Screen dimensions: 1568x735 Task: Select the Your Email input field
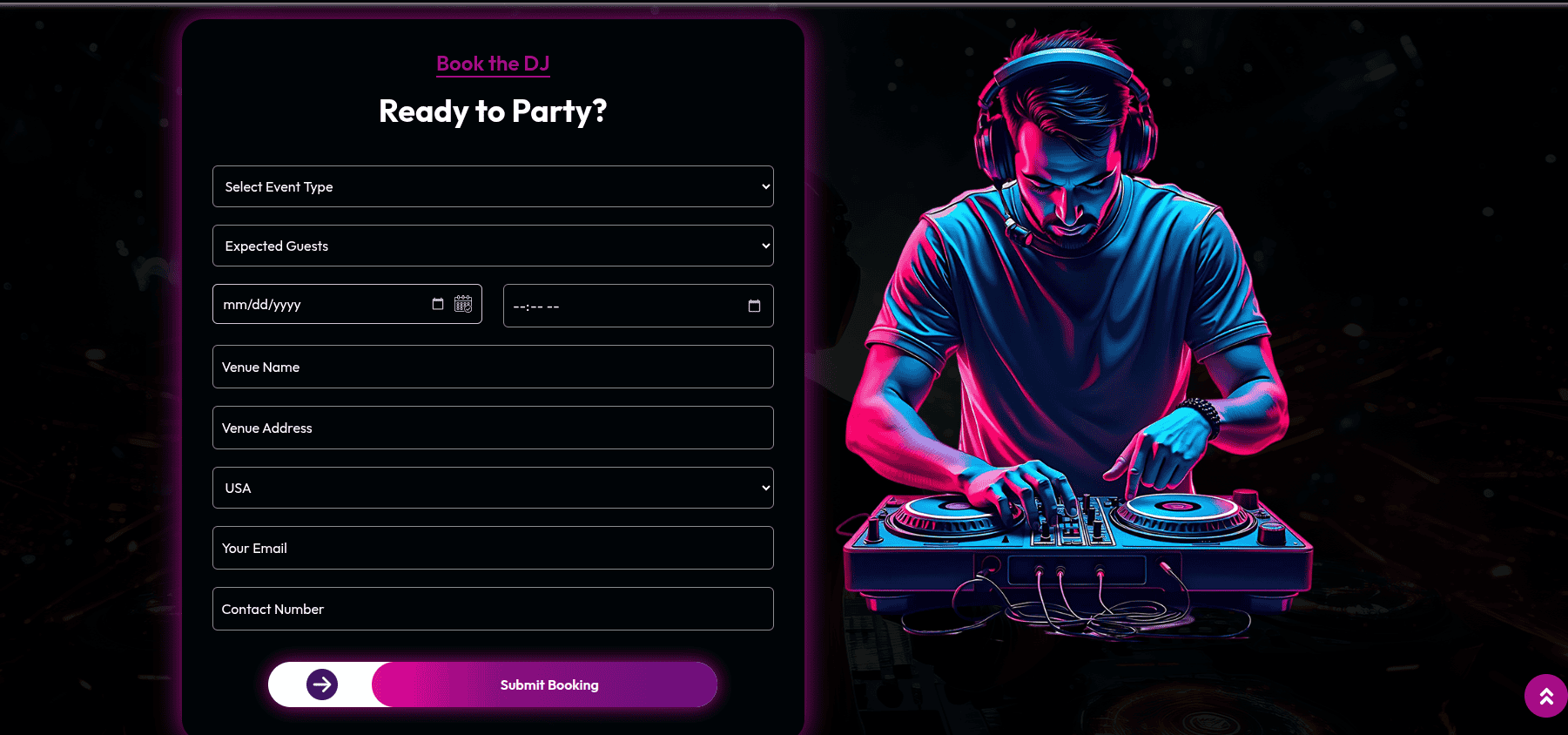coord(493,548)
